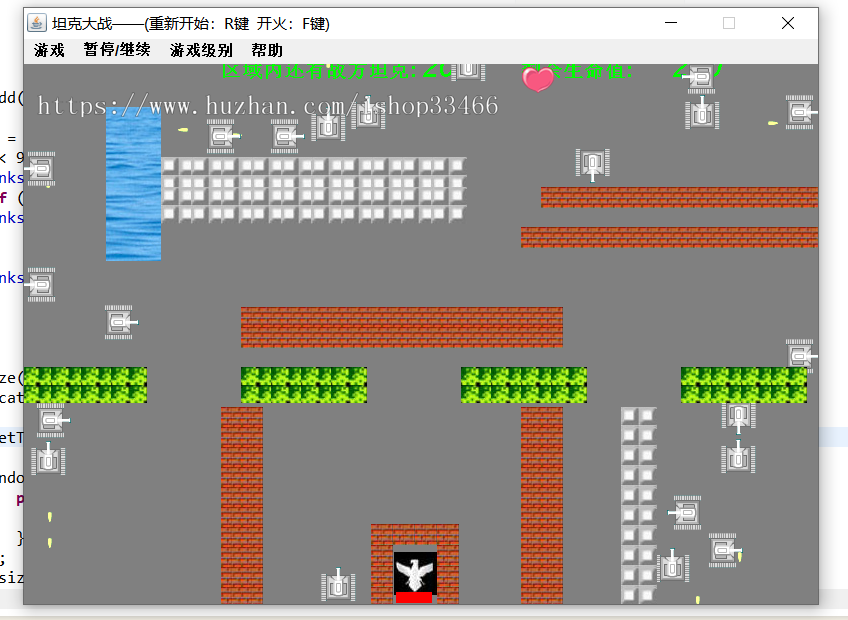Click the eagle base emblem
848x620 pixels.
coord(414,573)
